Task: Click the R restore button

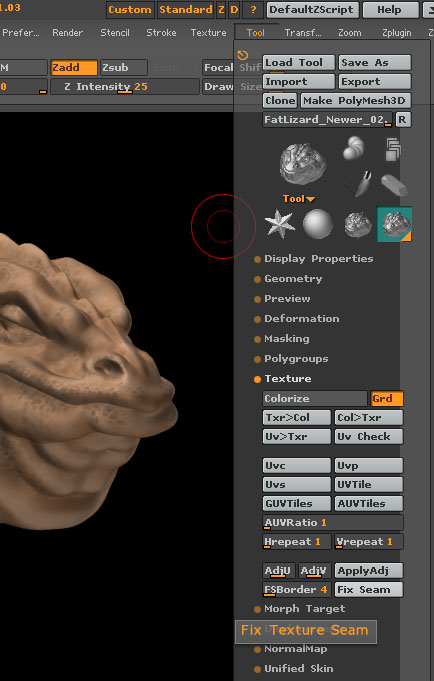Action: coord(403,119)
